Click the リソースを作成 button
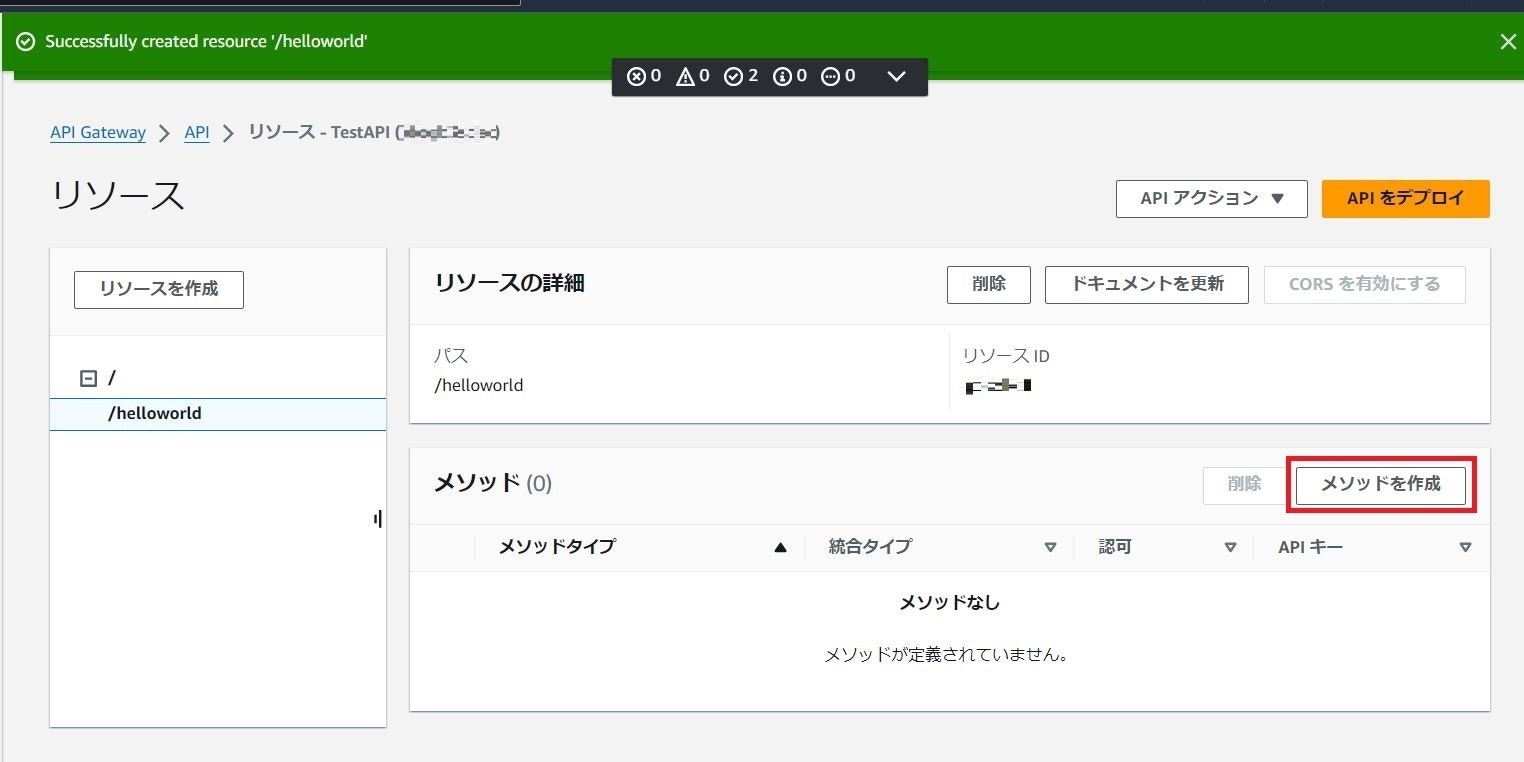Image resolution: width=1524 pixels, height=762 pixels. (x=159, y=289)
